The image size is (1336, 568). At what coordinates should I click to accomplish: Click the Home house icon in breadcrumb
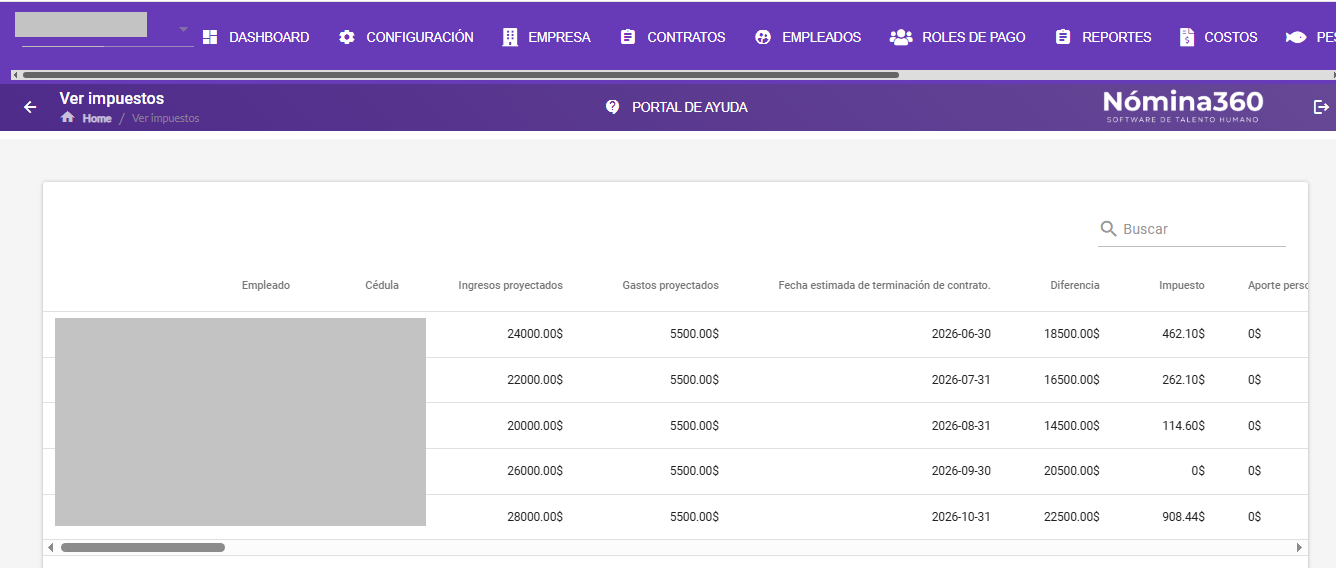click(68, 117)
